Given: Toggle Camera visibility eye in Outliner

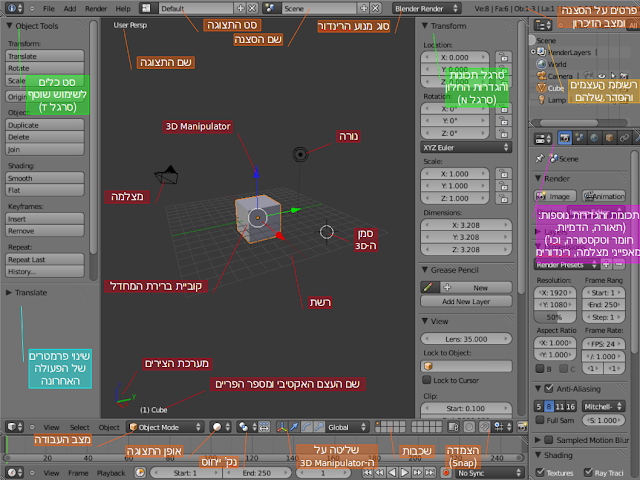Looking at the screenshot, I should pyautogui.click(x=601, y=76).
